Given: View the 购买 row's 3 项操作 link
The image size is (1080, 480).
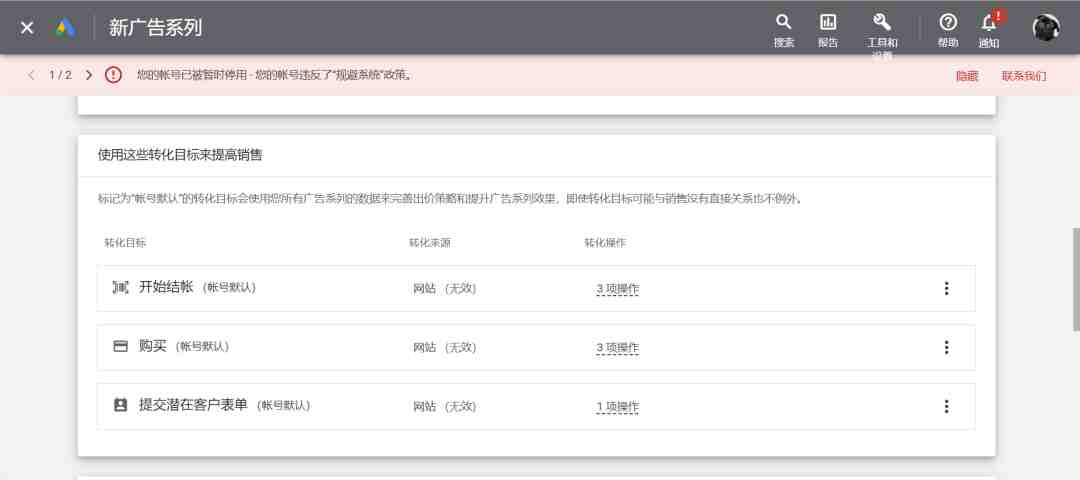Looking at the screenshot, I should (618, 348).
